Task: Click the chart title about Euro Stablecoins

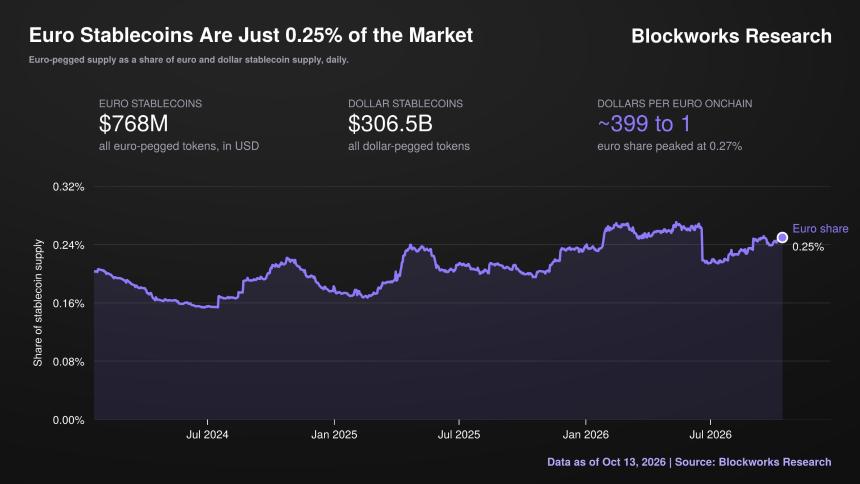Action: pos(251,36)
